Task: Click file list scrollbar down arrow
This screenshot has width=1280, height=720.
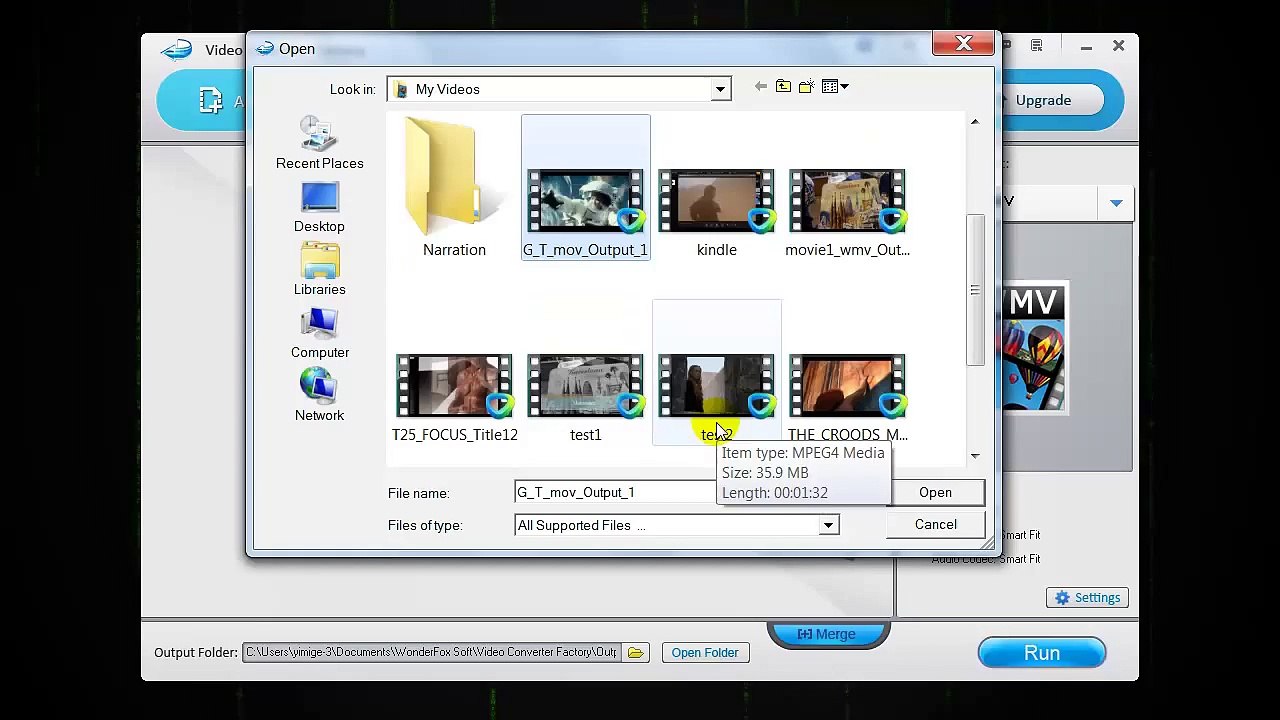Action: point(975,456)
